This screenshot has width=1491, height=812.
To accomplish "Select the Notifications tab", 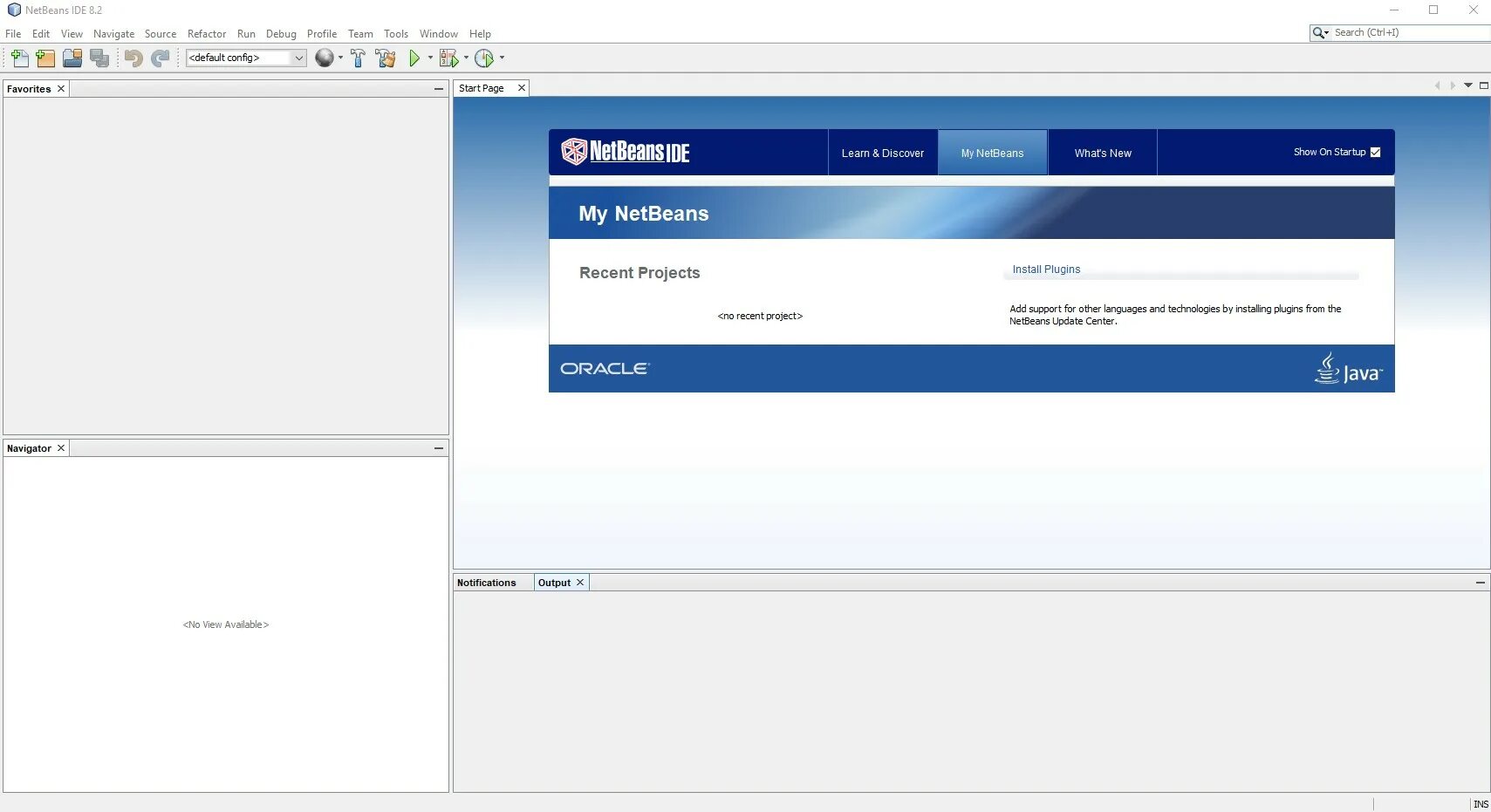I will pos(487,583).
